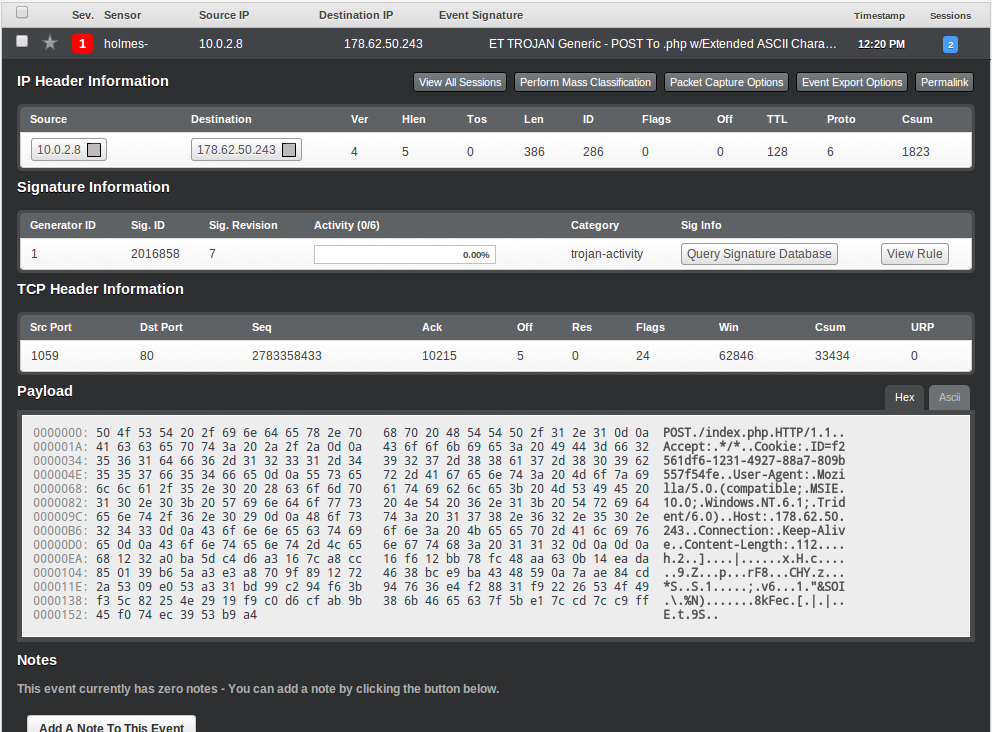View Rule for signature 2016858

pos(914,254)
